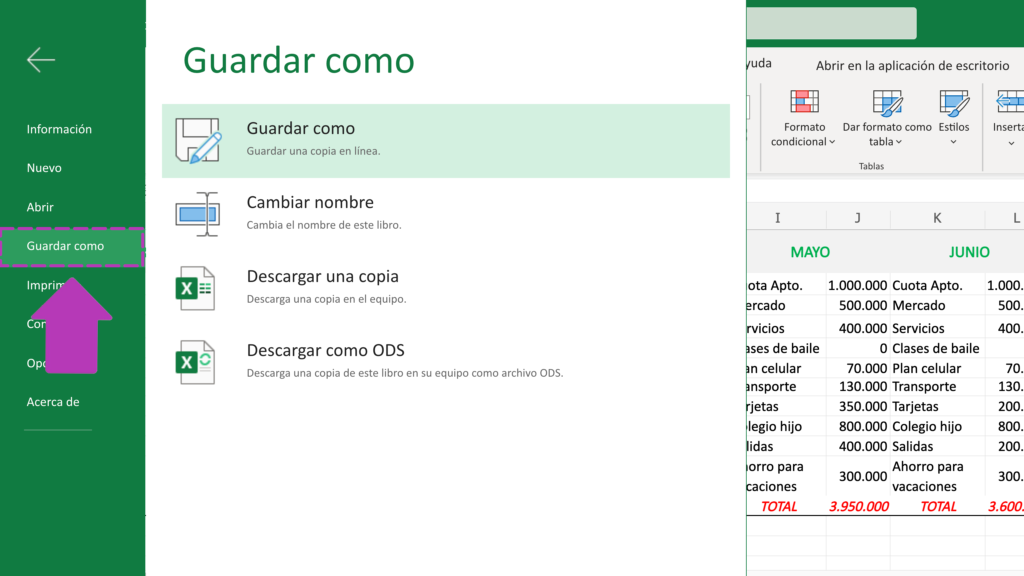Click the Formato condicional icon
1024x576 pixels.
click(805, 103)
